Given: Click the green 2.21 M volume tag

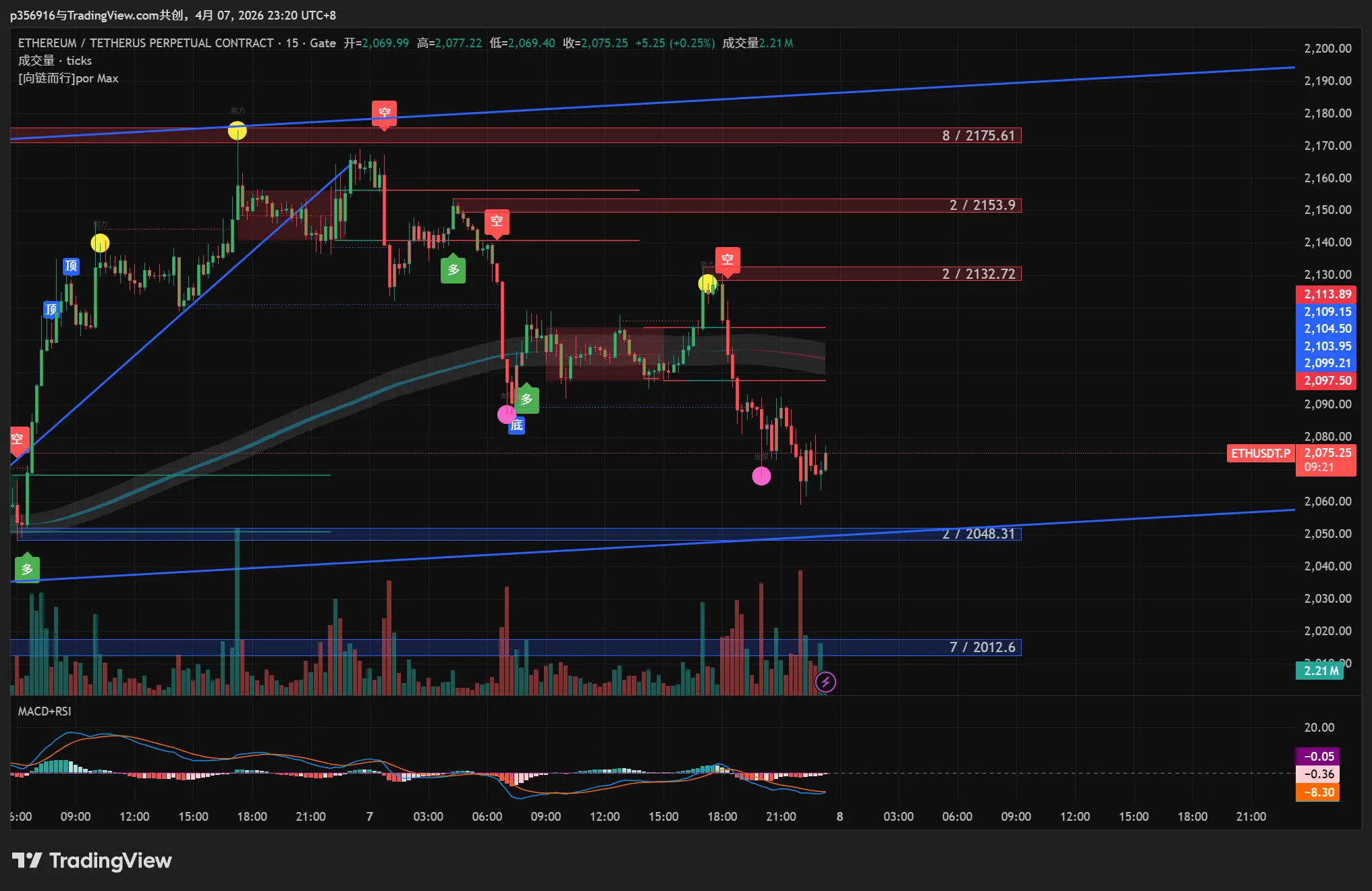Looking at the screenshot, I should click(1320, 671).
